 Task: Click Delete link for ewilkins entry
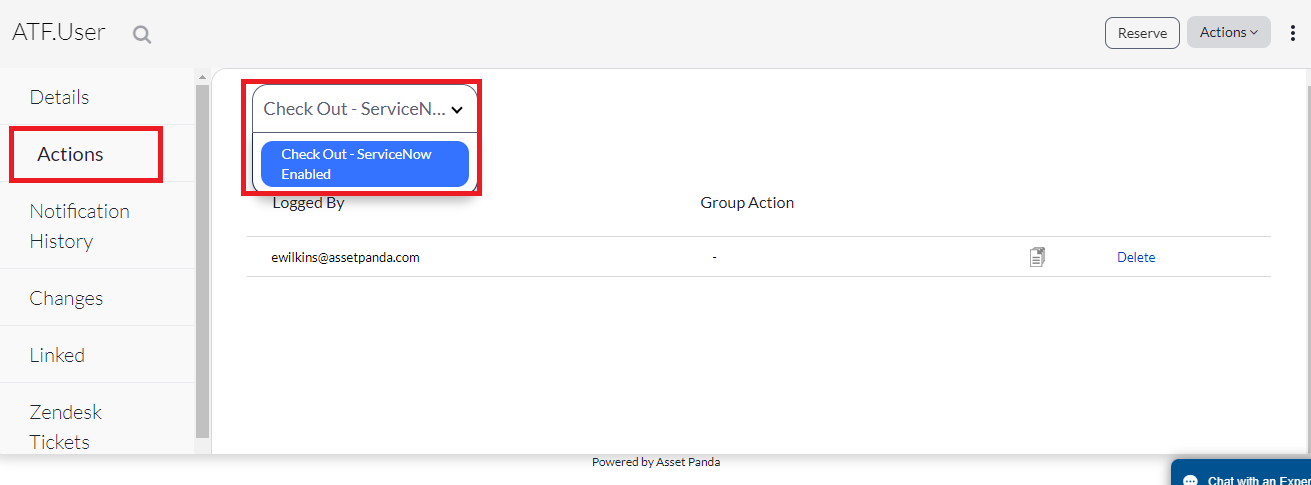coord(1136,257)
